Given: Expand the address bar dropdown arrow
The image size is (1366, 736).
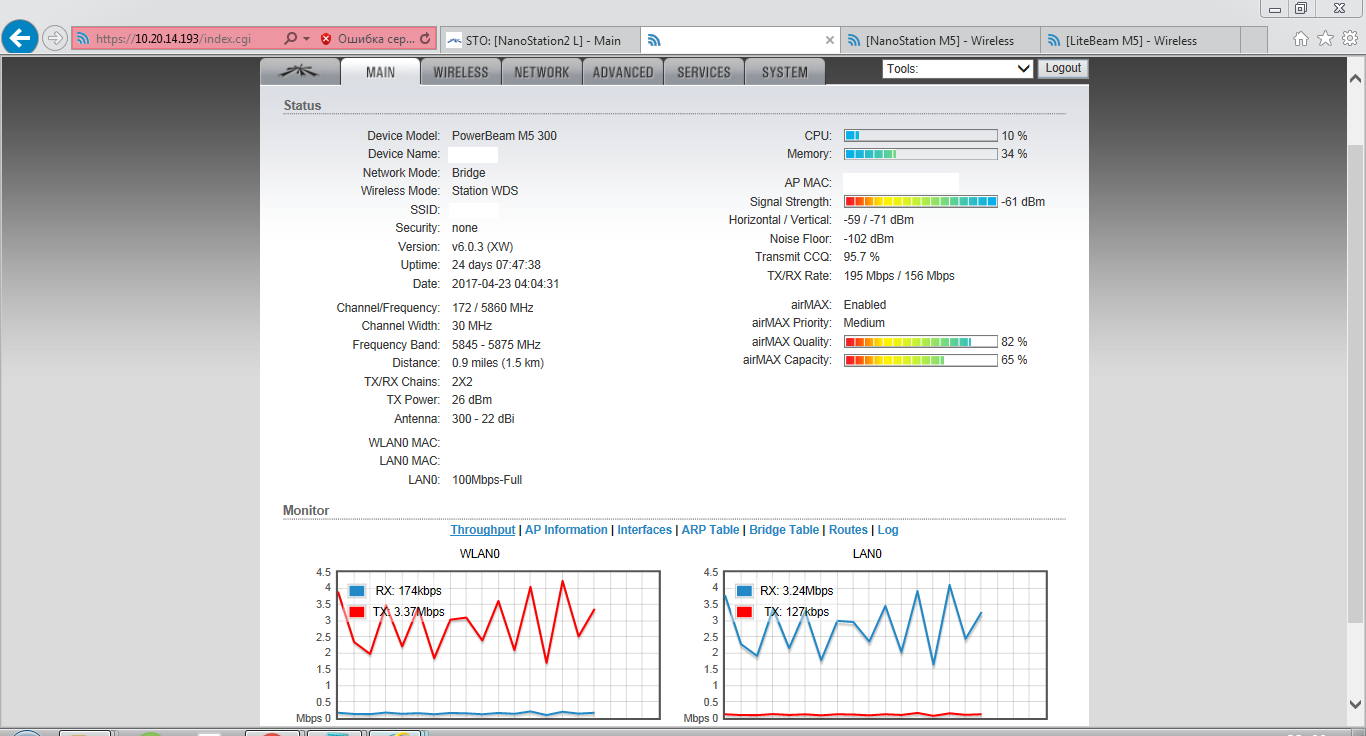Looking at the screenshot, I should (x=306, y=39).
